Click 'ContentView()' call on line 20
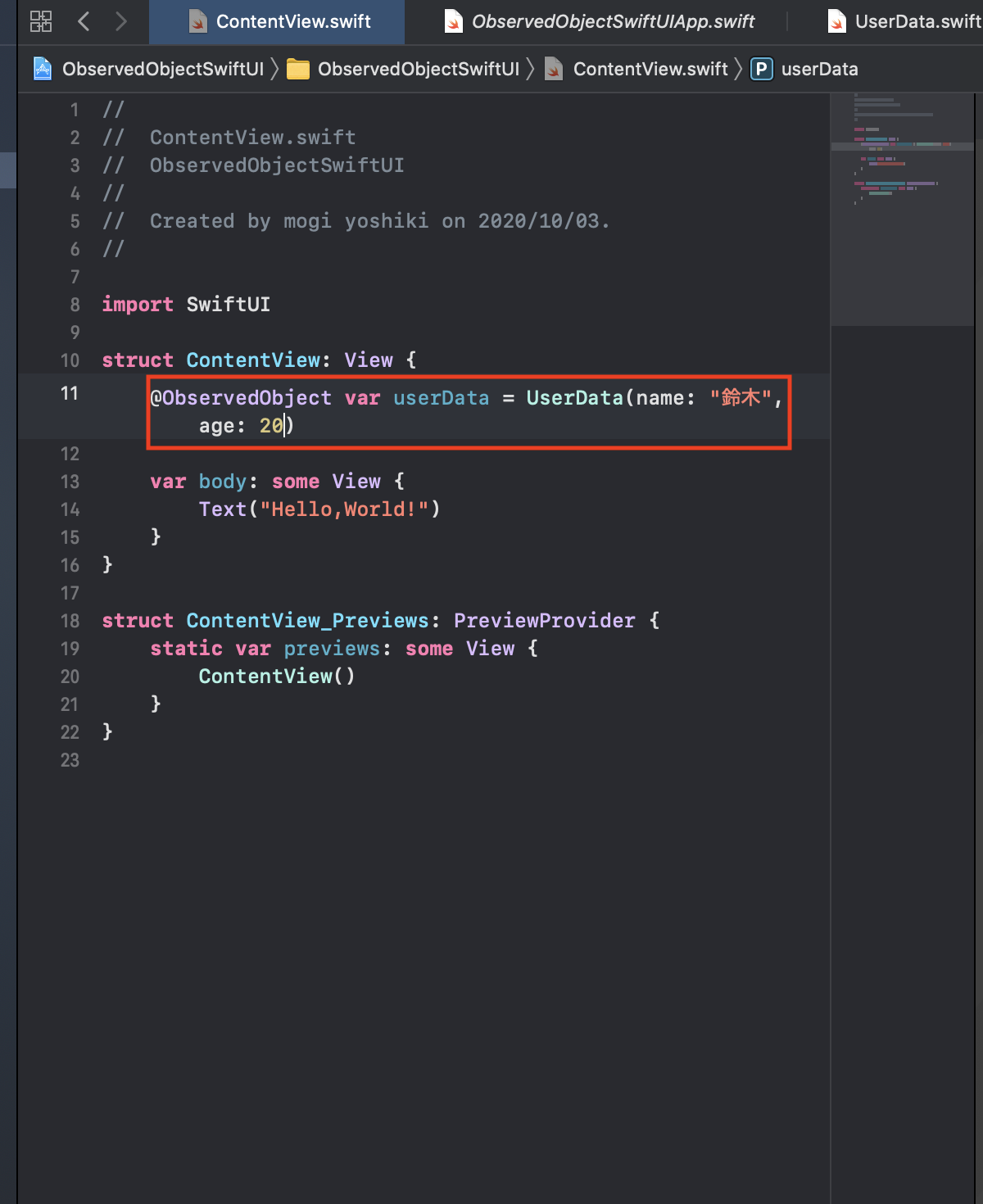Viewport: 983px width, 1204px height. click(277, 677)
